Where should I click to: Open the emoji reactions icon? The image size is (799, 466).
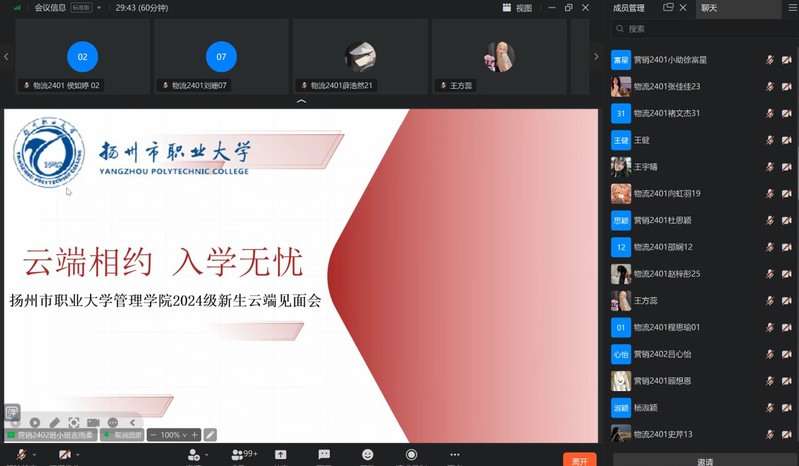coord(367,454)
